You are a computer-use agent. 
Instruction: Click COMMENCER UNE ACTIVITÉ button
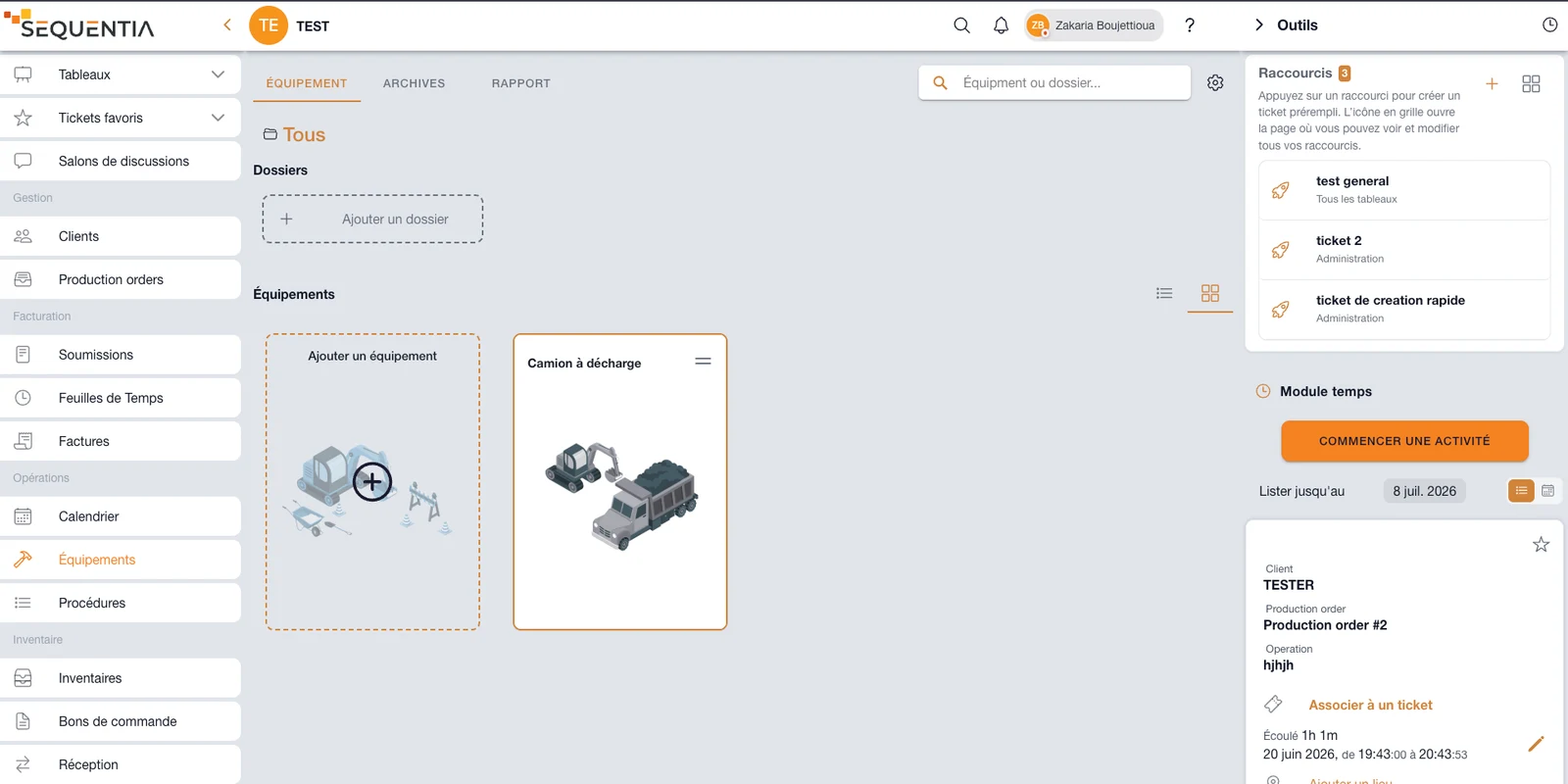(x=1404, y=441)
